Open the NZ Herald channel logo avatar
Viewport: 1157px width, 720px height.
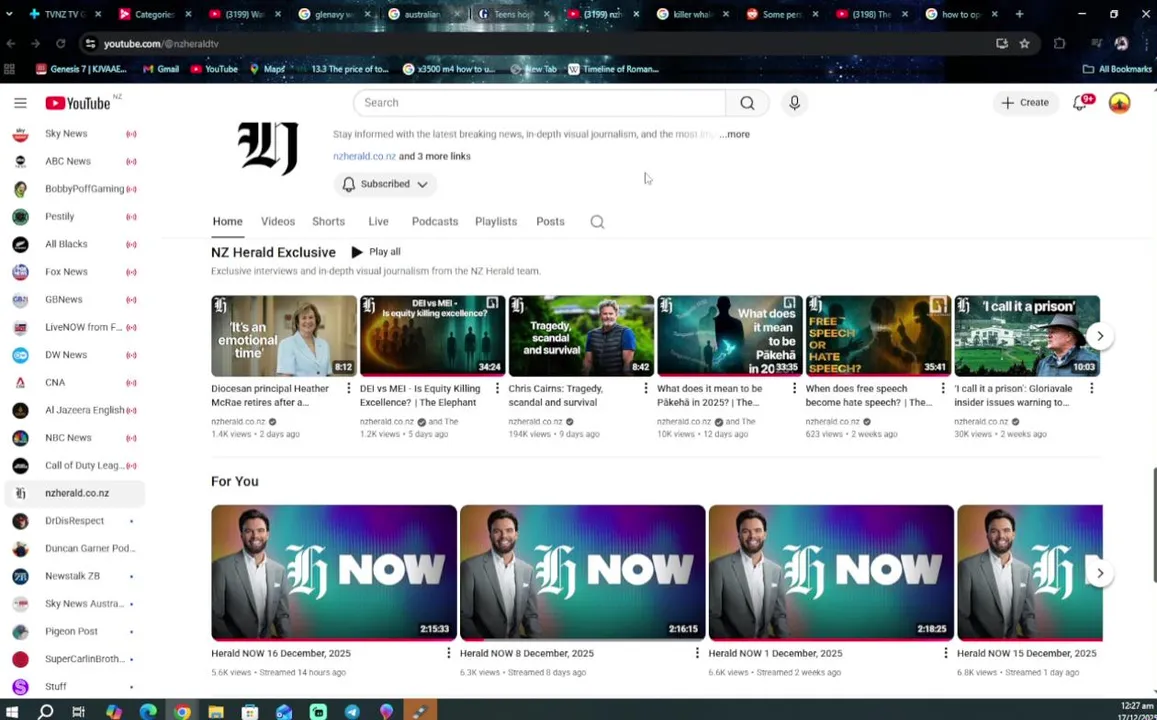[x=268, y=148]
